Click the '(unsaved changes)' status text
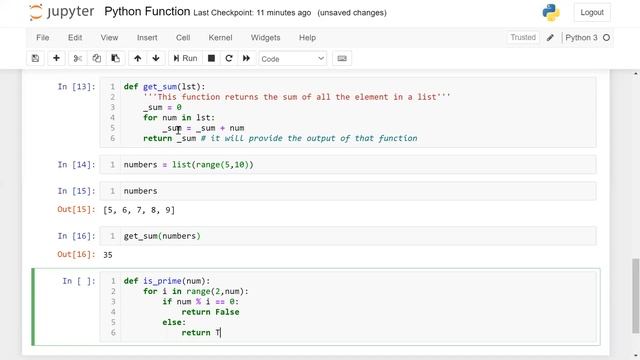 pos(352,13)
